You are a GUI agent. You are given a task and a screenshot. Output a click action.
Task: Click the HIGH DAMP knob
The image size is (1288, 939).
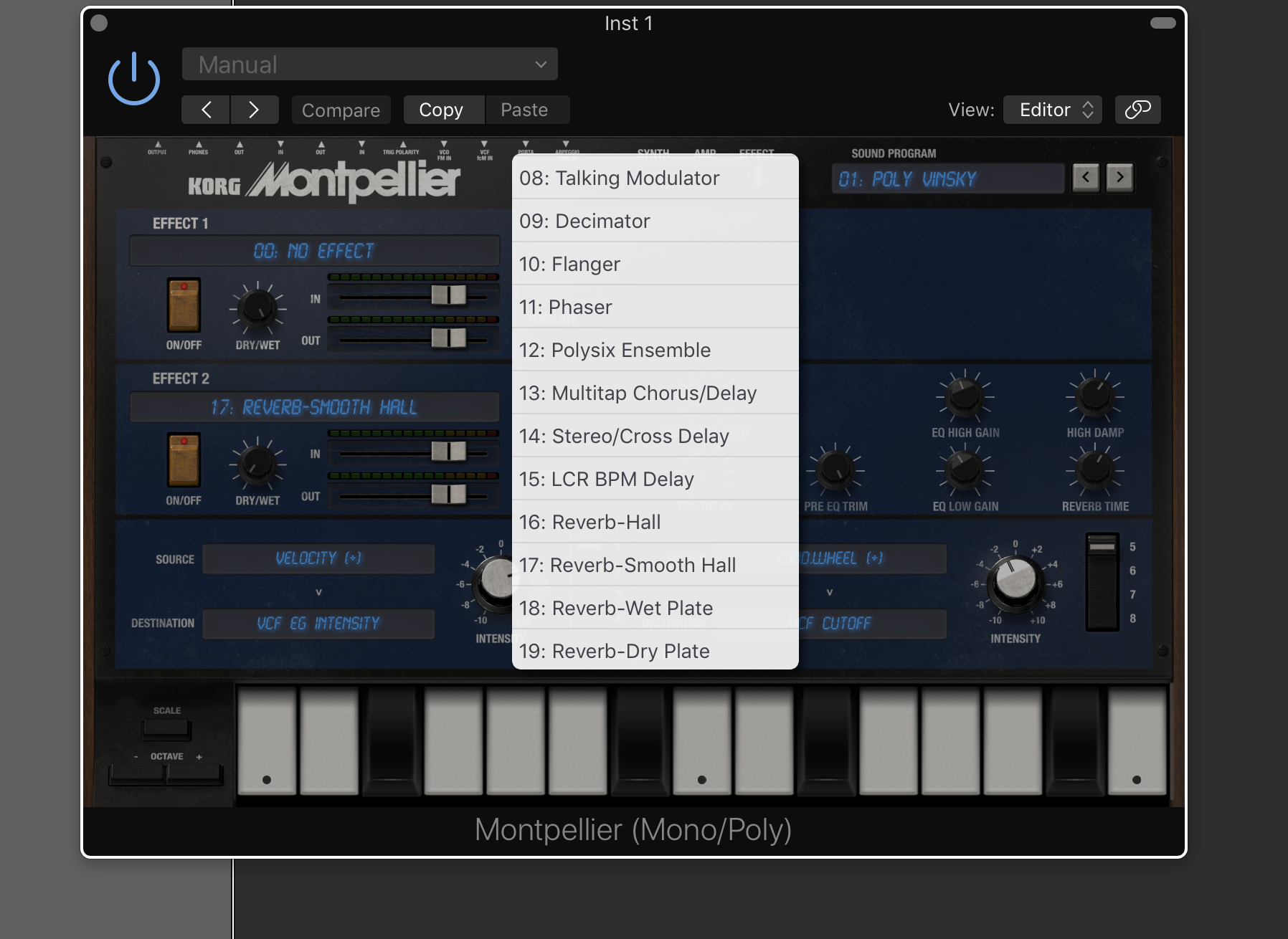[1094, 396]
